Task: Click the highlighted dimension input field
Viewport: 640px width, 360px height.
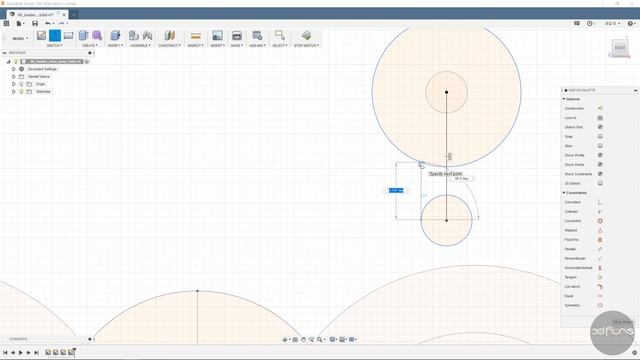Action: click(x=396, y=191)
